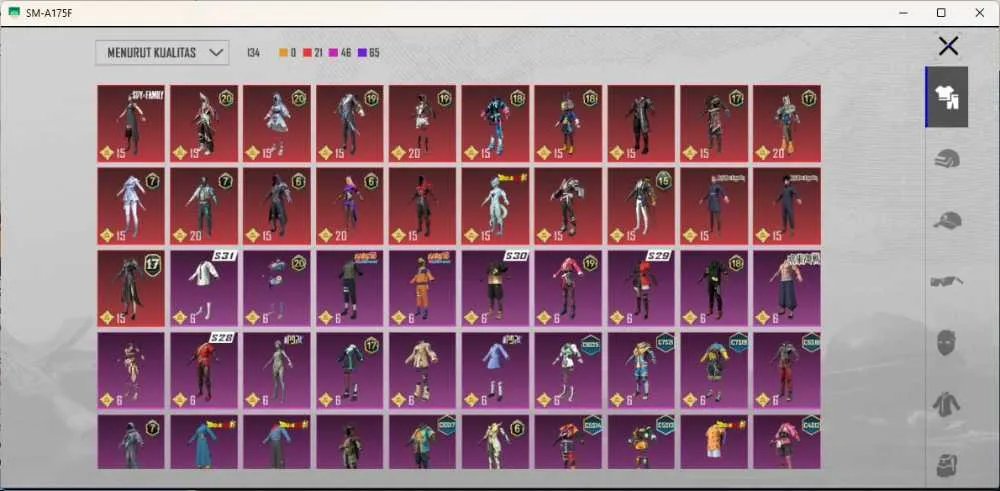The width and height of the screenshot is (1000, 491).
Task: Select the pink-haired outfit with 19 badge, purple tile
Action: click(x=568, y=288)
